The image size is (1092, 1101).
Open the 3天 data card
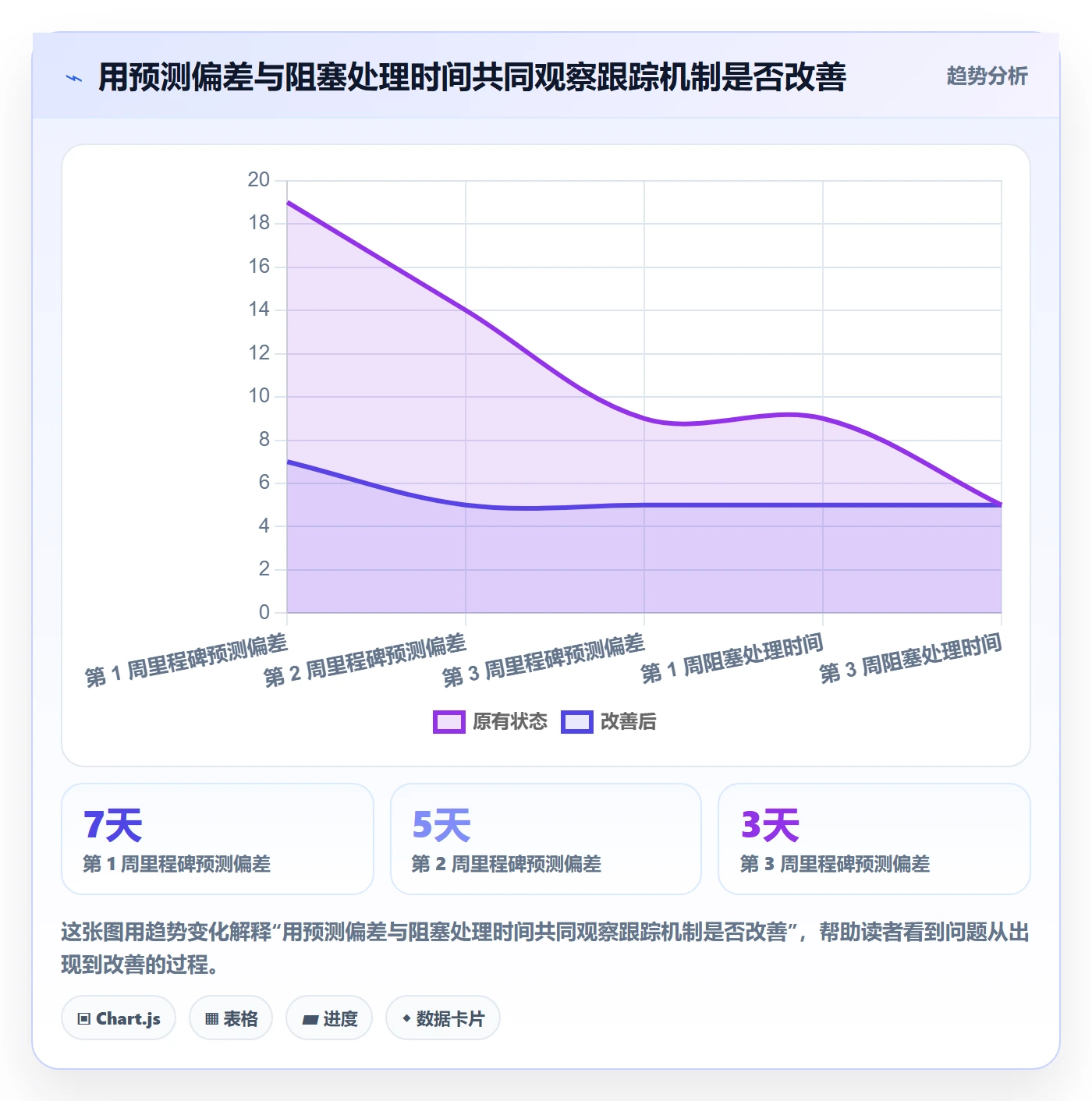point(874,839)
